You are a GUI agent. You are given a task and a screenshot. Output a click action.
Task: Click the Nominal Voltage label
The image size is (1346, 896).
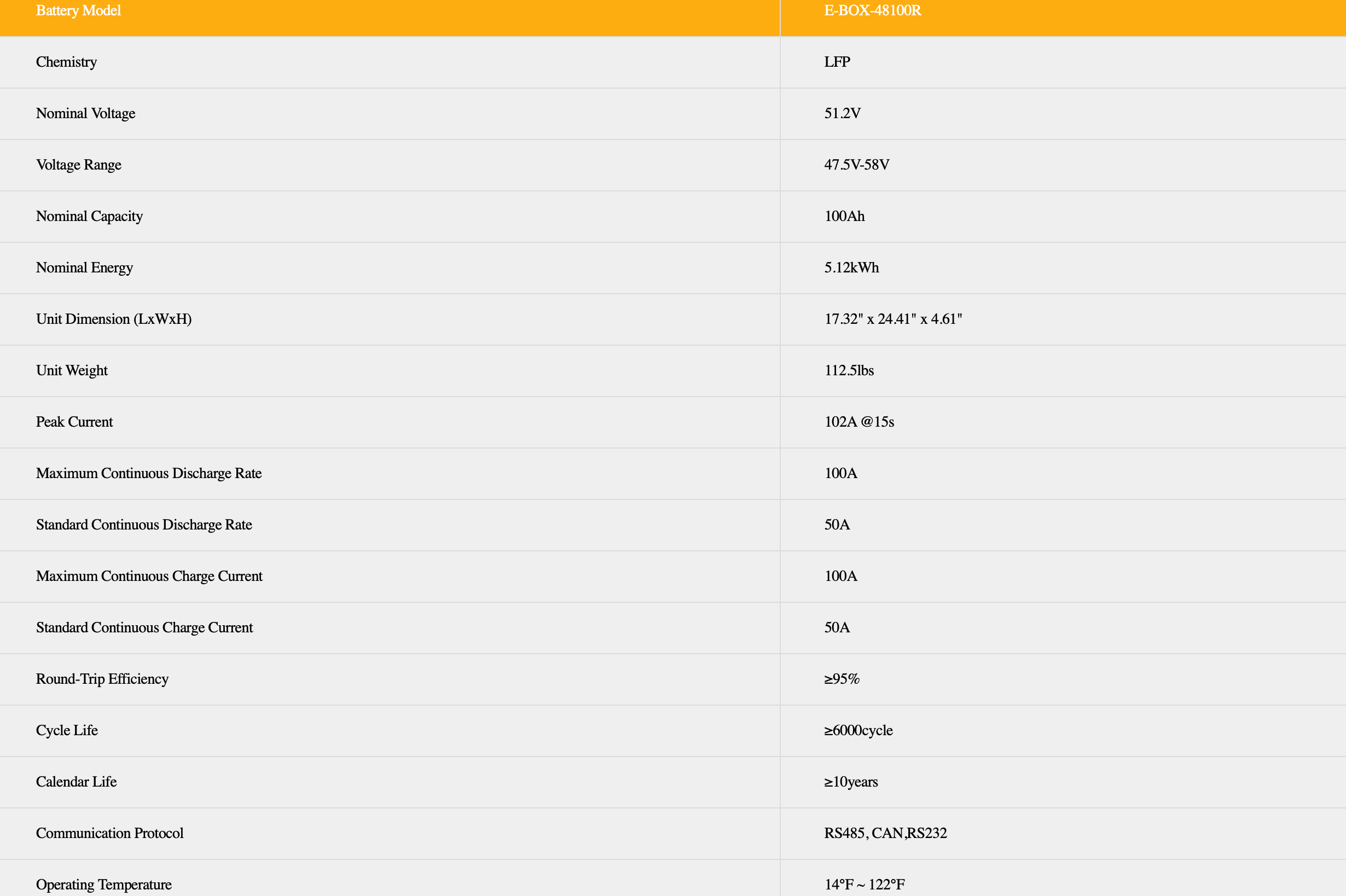tap(86, 113)
